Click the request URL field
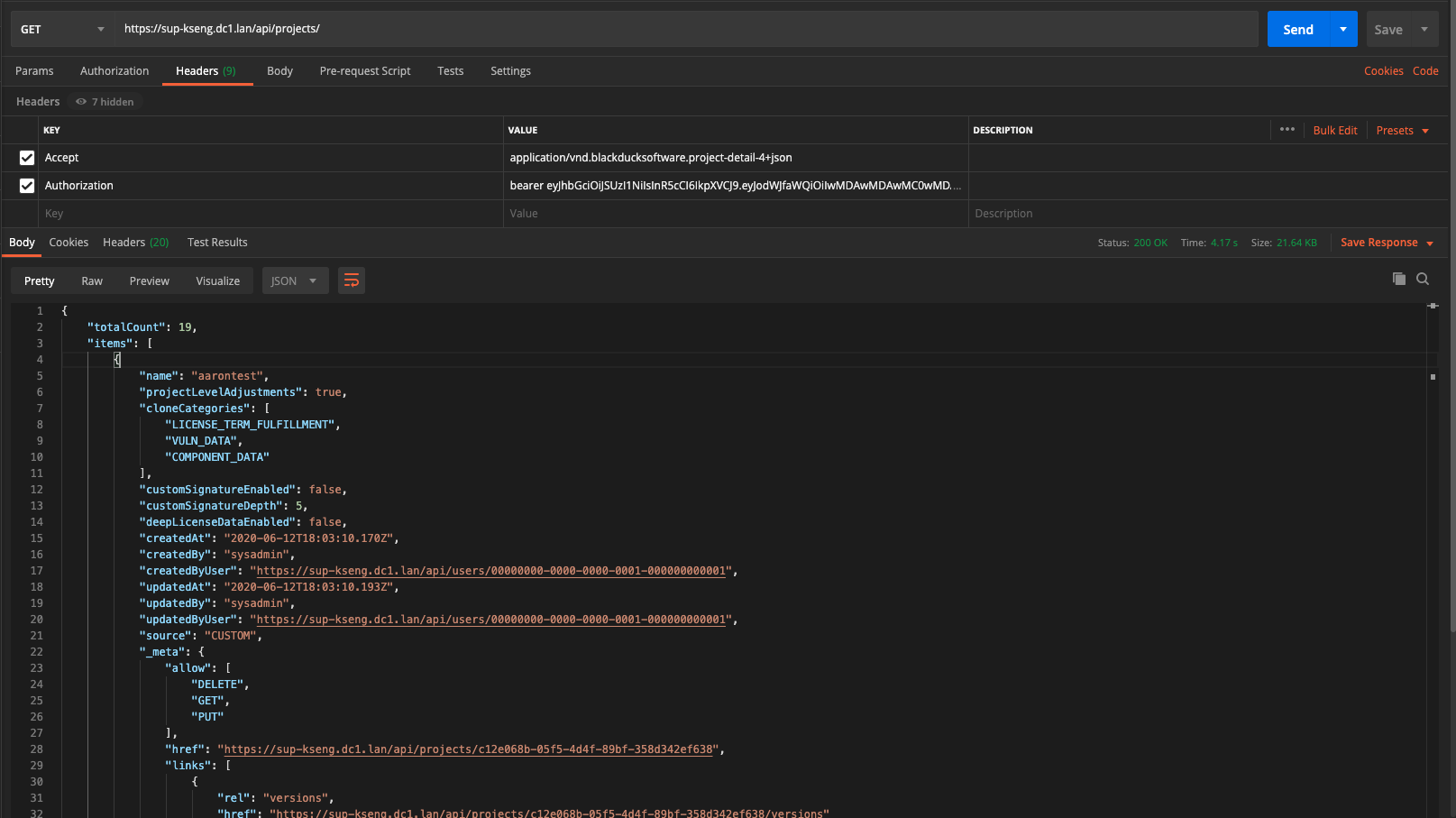The height and width of the screenshot is (818, 1456). [x=685, y=29]
